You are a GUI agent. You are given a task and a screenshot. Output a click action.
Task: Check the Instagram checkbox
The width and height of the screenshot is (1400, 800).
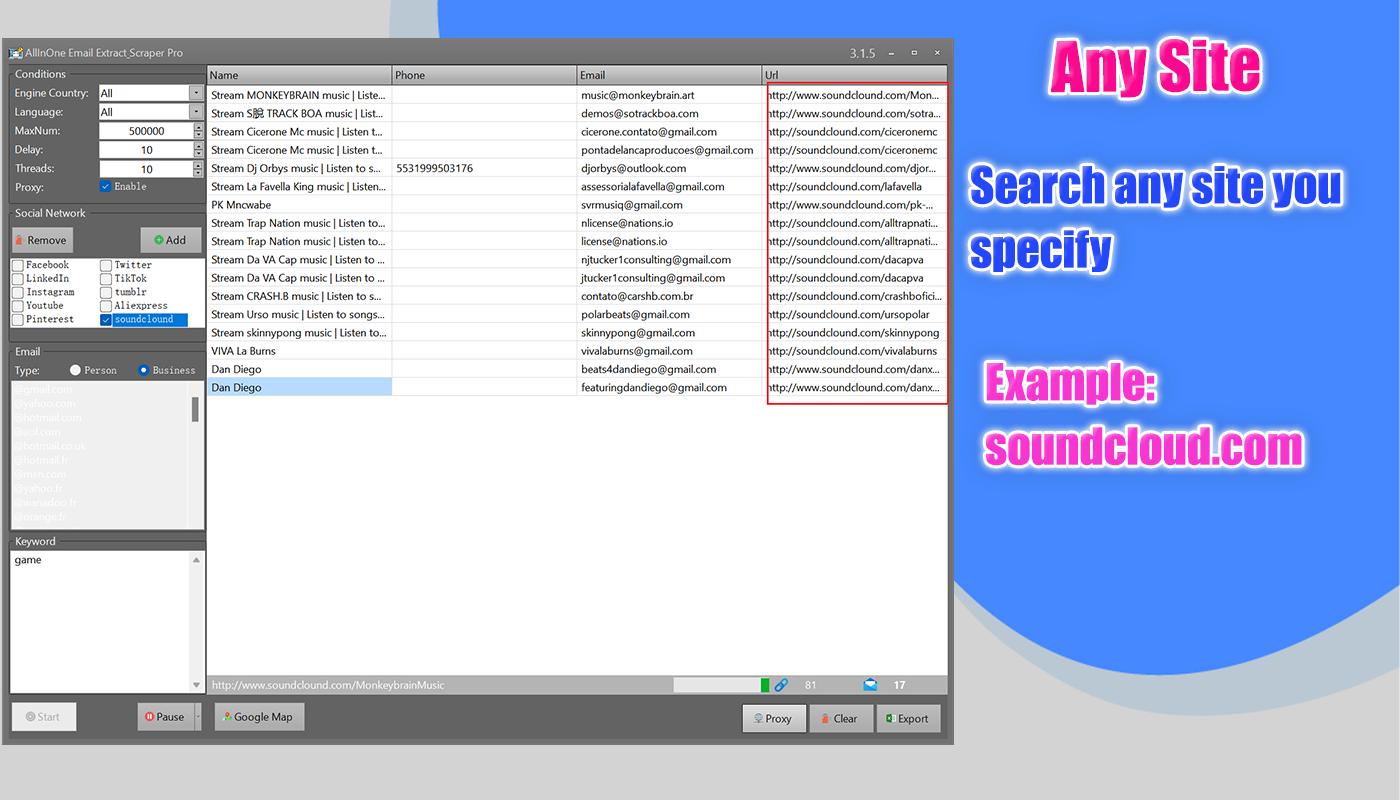tap(18, 292)
